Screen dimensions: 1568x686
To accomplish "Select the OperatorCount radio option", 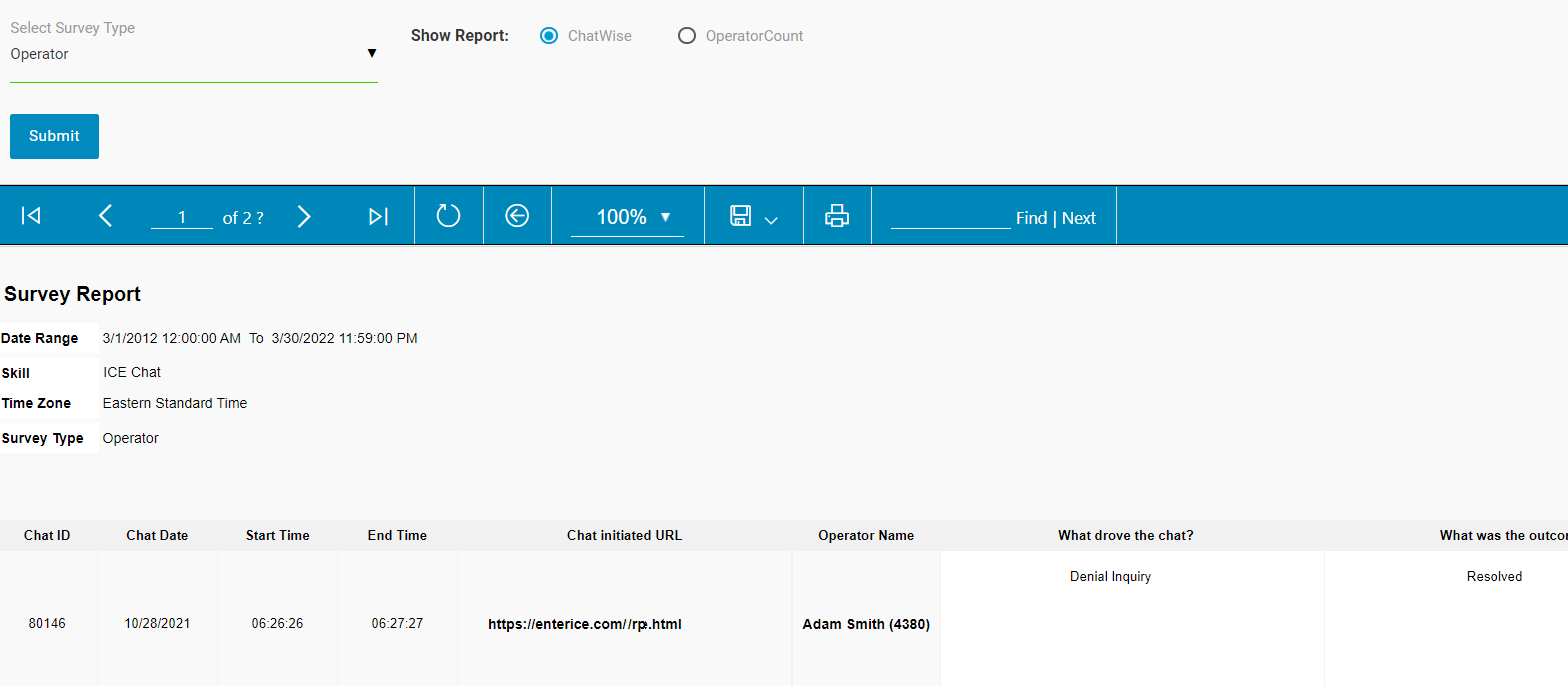I will pos(687,36).
